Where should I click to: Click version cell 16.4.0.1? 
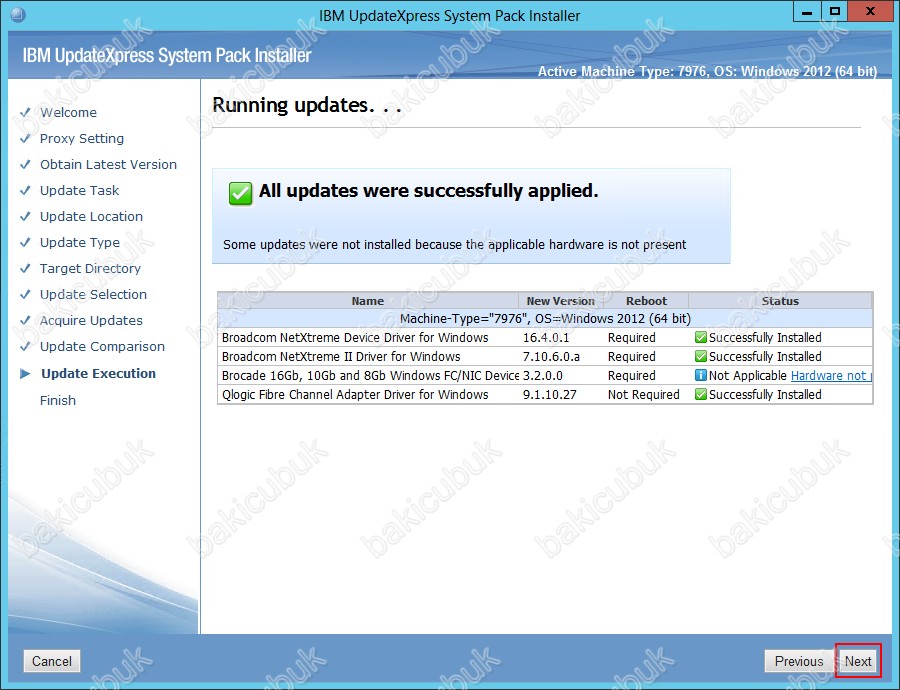coord(546,338)
